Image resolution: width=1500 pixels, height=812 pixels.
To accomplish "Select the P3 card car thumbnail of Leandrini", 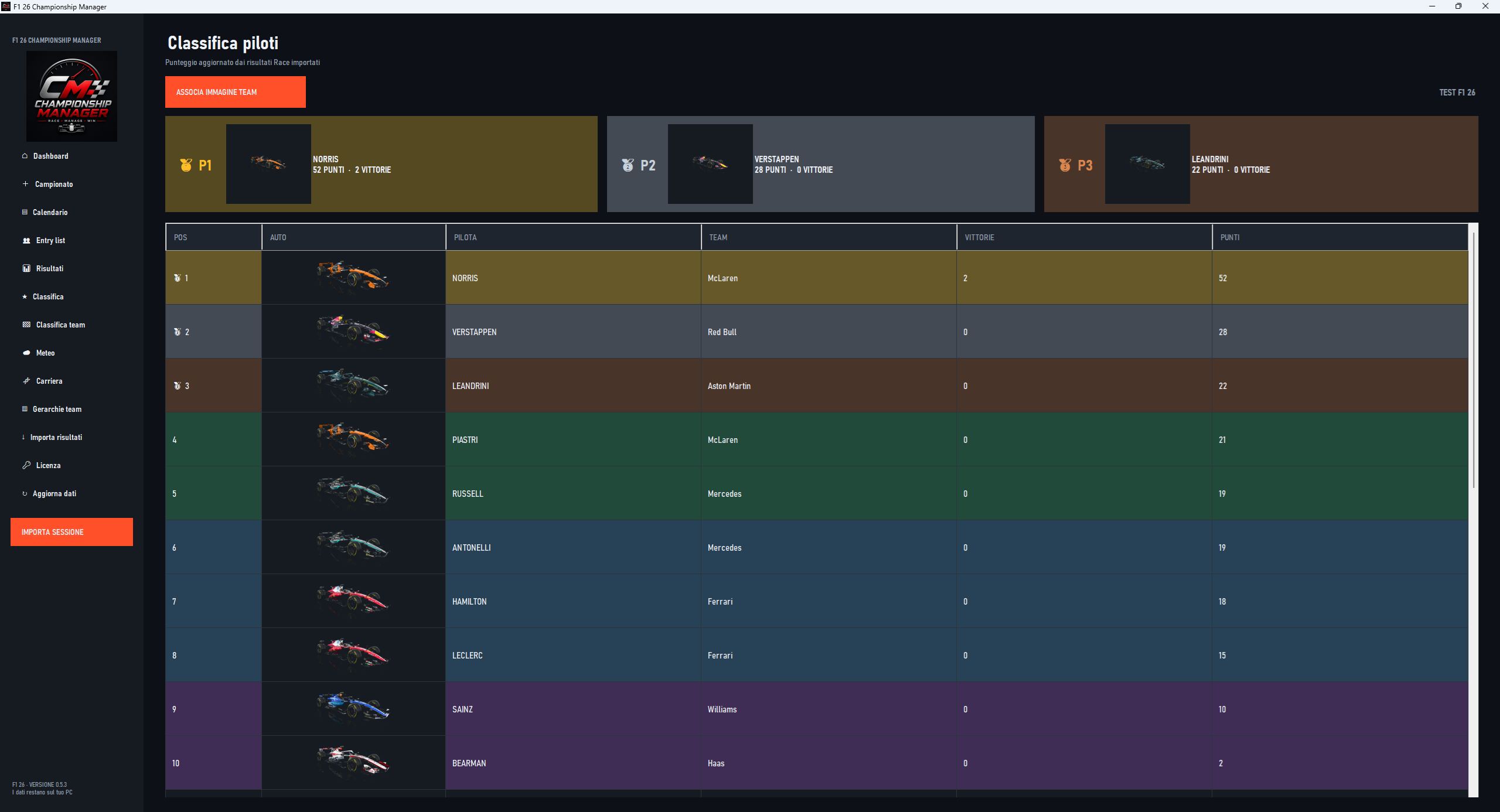I will tap(1147, 164).
